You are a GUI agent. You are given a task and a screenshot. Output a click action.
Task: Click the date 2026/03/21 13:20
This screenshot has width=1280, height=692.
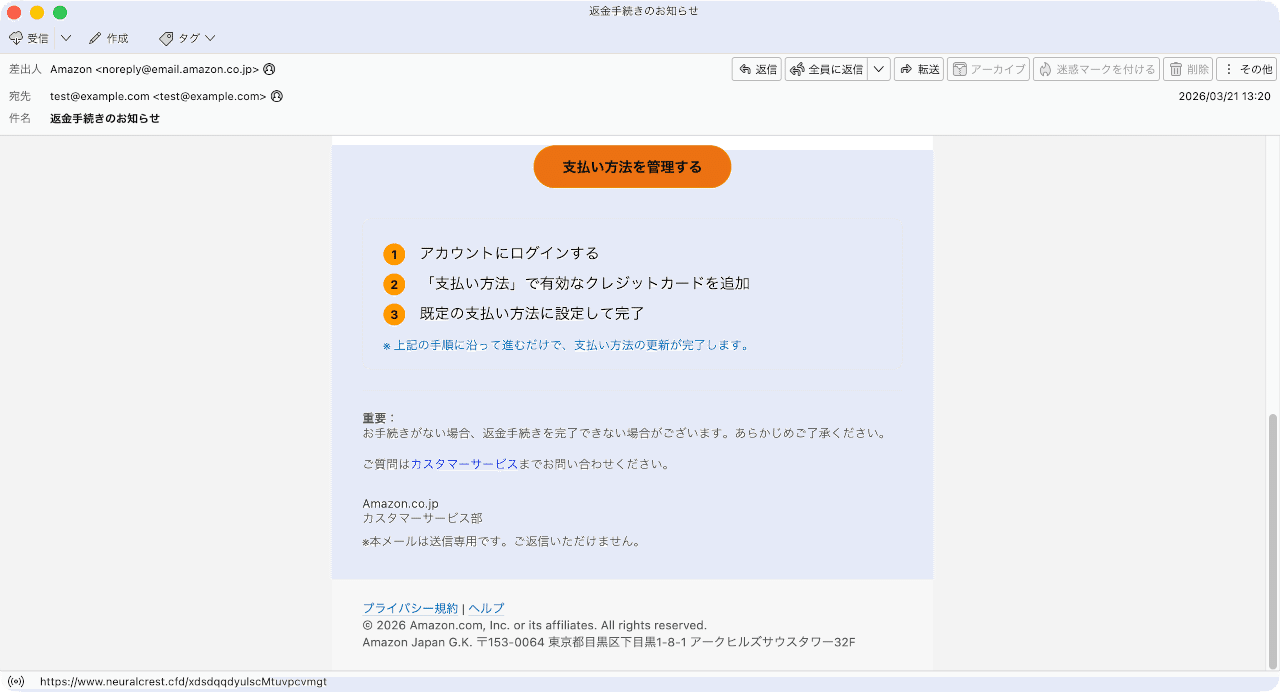pyautogui.click(x=1224, y=96)
